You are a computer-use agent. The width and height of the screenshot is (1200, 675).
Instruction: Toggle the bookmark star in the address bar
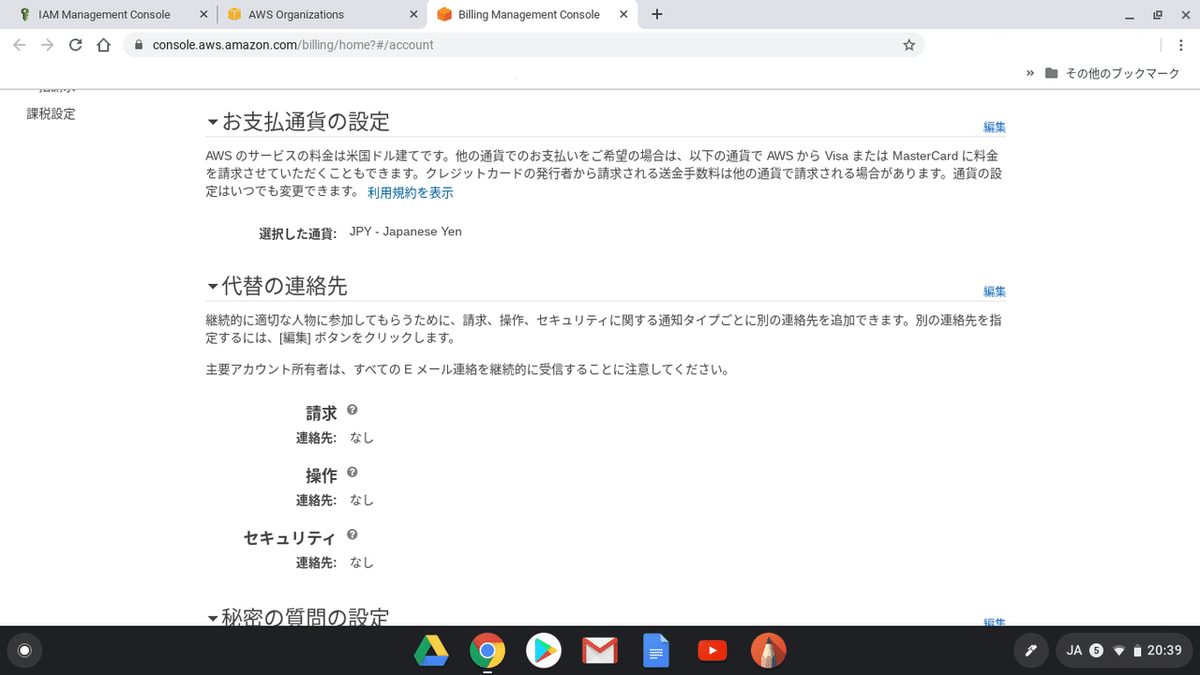[908, 44]
